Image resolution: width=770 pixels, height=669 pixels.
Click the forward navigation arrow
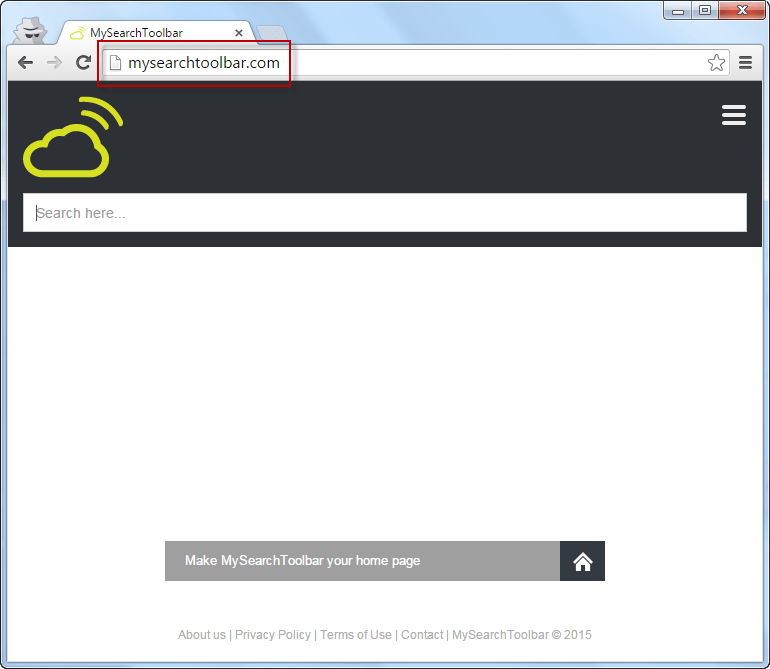(x=55, y=62)
